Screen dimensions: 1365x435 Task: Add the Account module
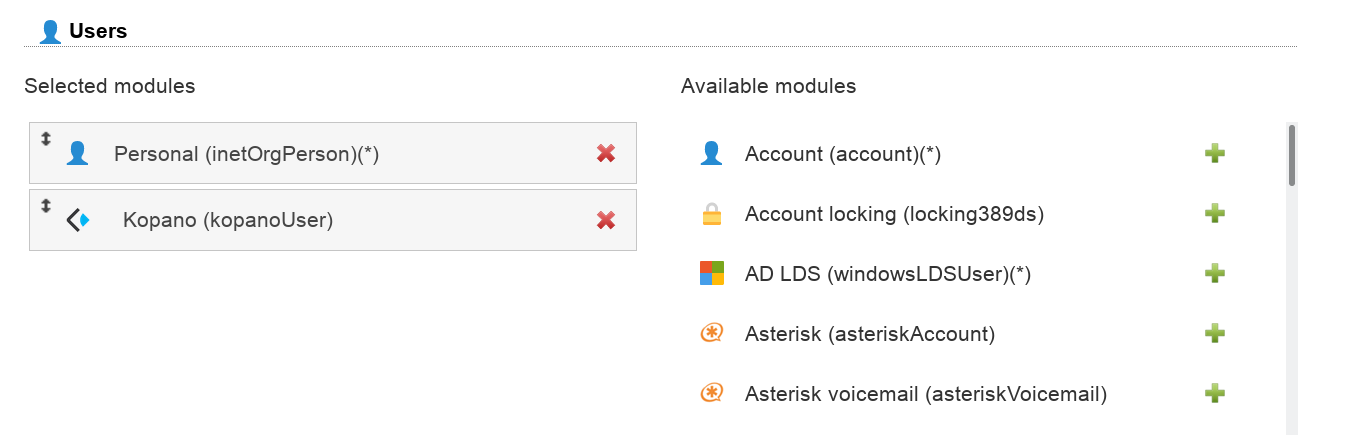coord(1215,153)
